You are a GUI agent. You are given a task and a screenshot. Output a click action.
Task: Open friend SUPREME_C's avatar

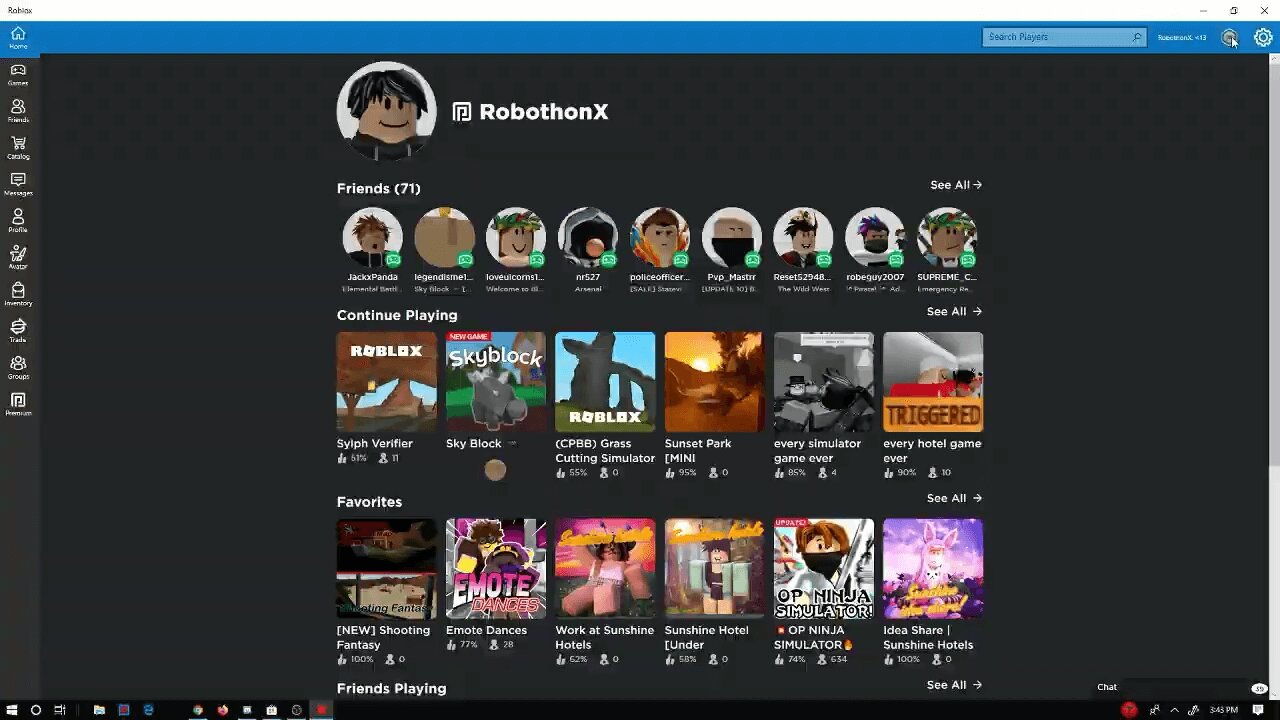coord(947,238)
